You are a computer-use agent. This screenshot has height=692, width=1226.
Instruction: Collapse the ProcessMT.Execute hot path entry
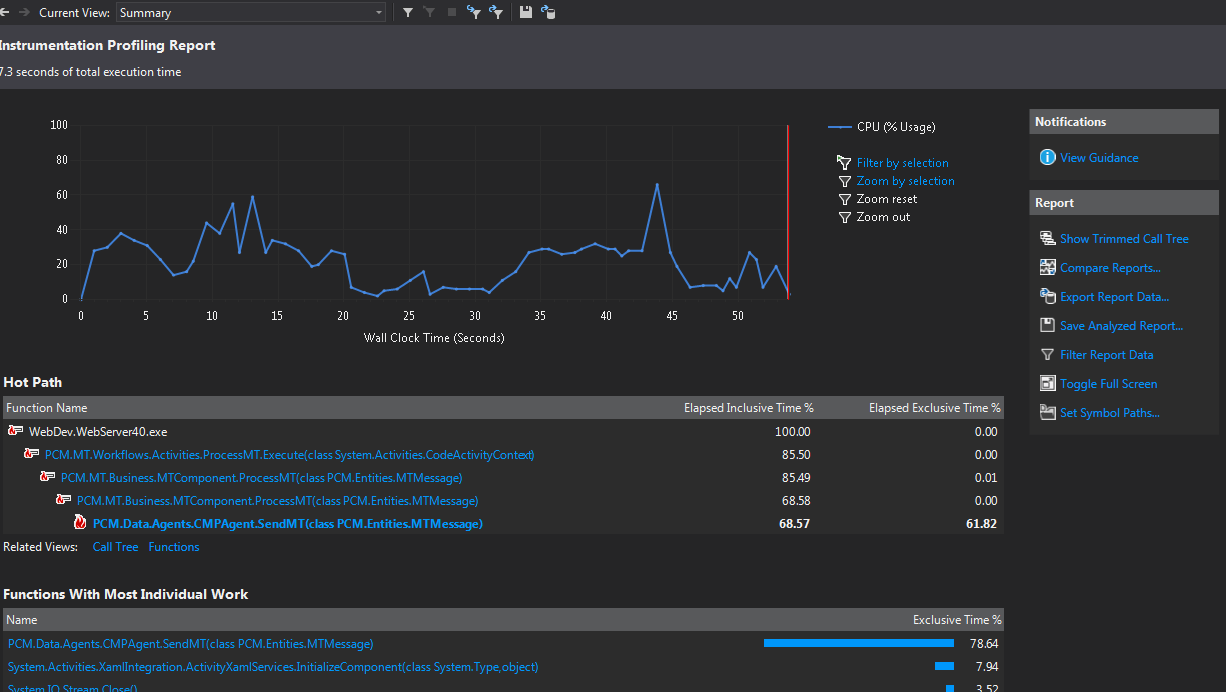tap(32, 454)
